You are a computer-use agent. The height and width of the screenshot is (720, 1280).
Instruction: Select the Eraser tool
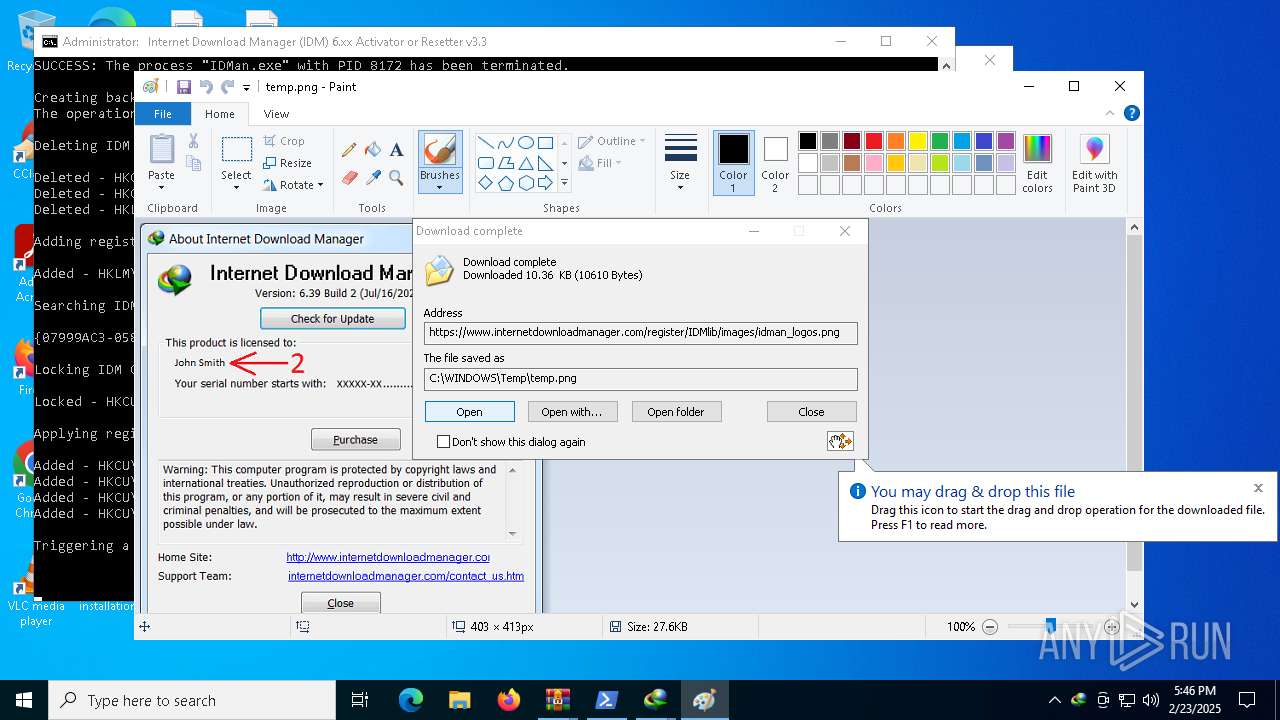click(349, 178)
